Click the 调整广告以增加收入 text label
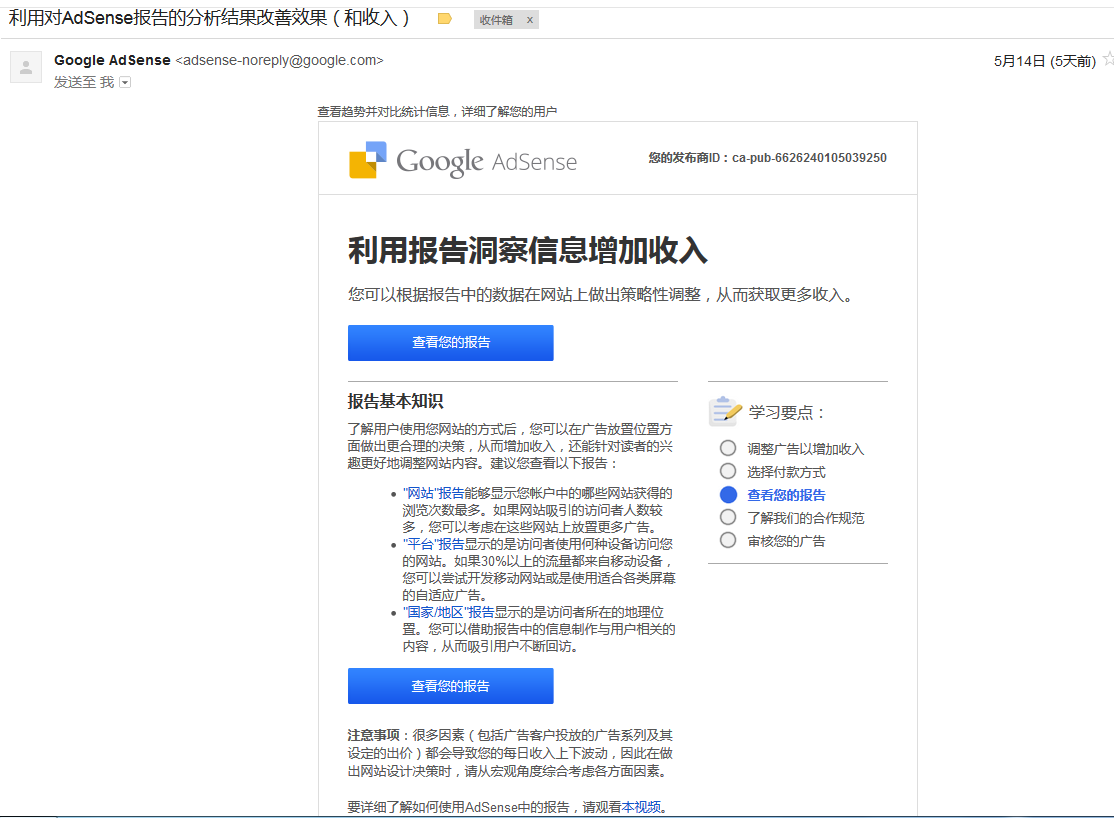The width and height of the screenshot is (1114, 818). (x=806, y=449)
